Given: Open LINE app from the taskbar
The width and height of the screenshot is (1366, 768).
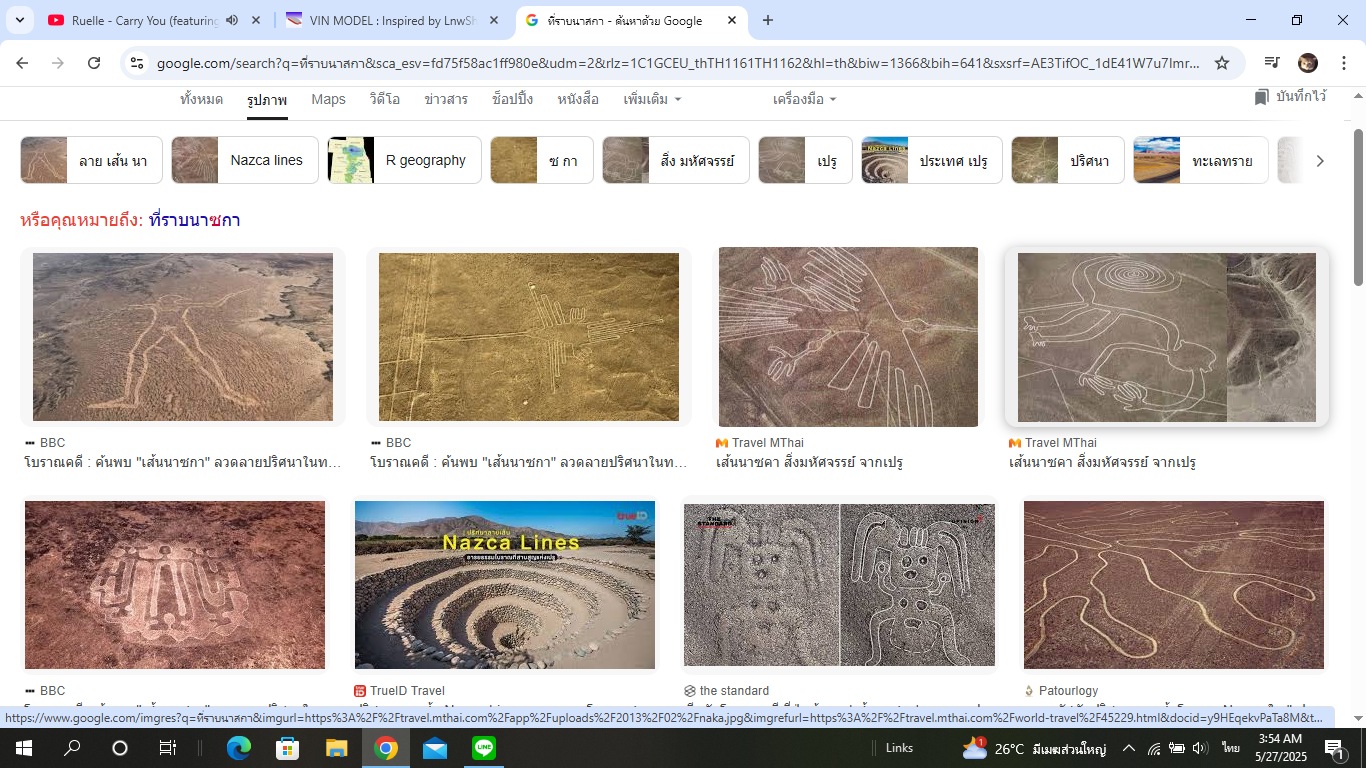Looking at the screenshot, I should point(484,748).
